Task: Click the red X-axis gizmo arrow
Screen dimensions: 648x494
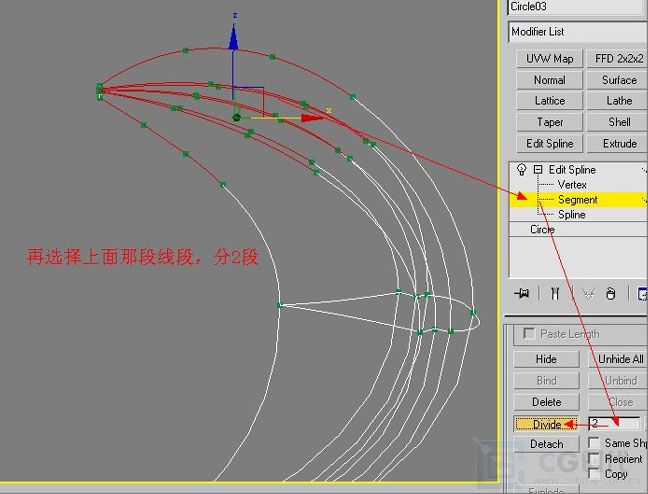Action: (312, 118)
